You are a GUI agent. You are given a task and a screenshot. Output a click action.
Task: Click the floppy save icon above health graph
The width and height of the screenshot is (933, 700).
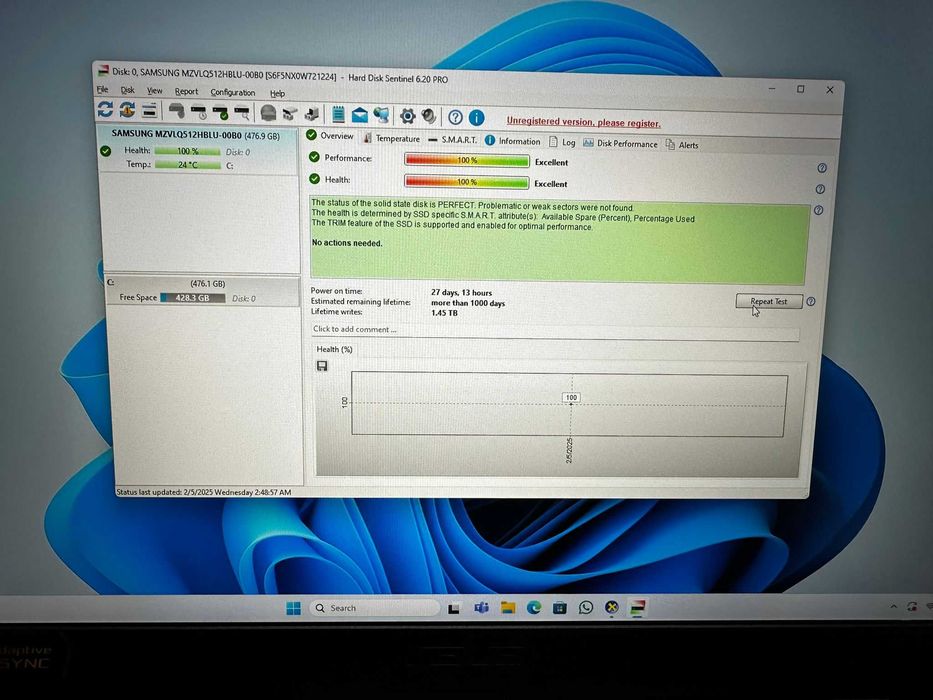click(322, 365)
